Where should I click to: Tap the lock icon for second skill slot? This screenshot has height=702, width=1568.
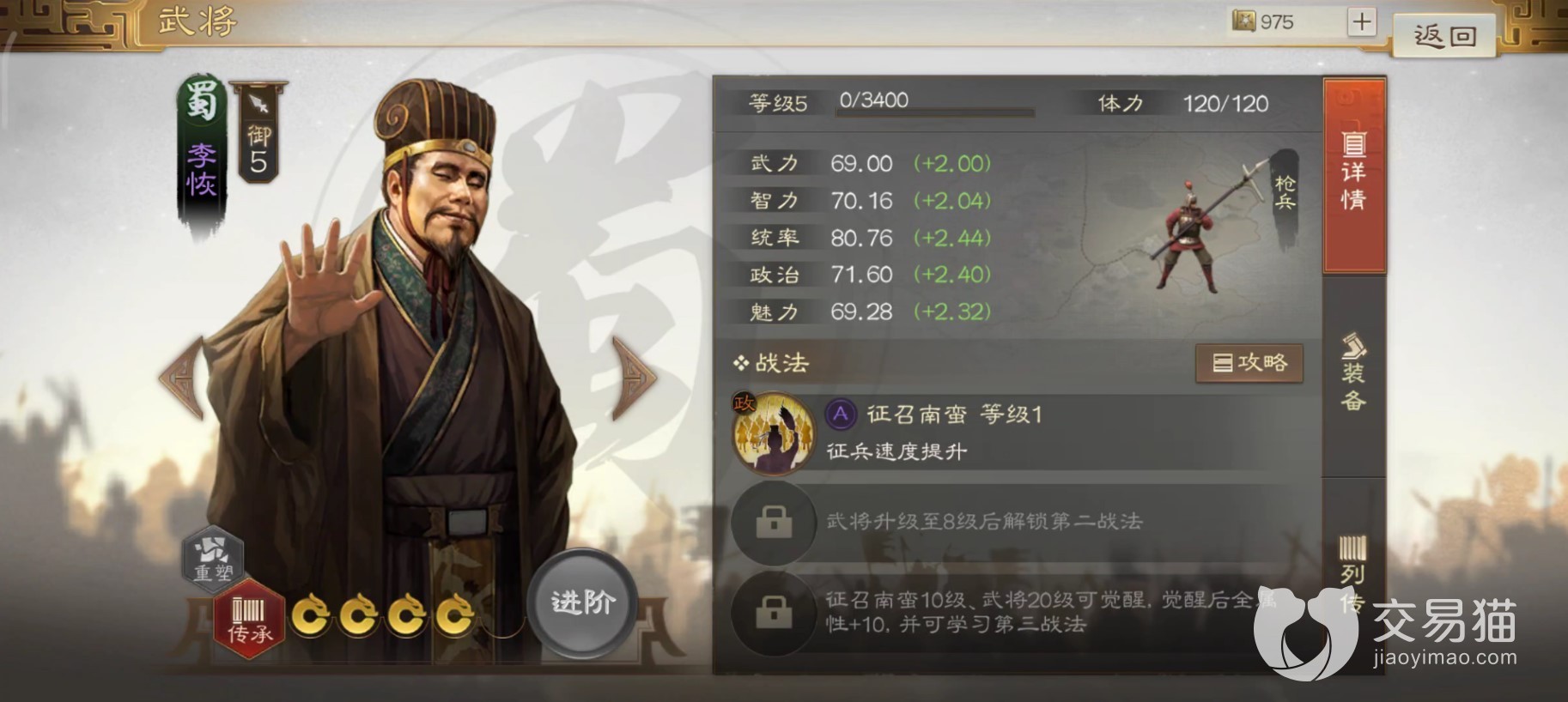[x=773, y=522]
